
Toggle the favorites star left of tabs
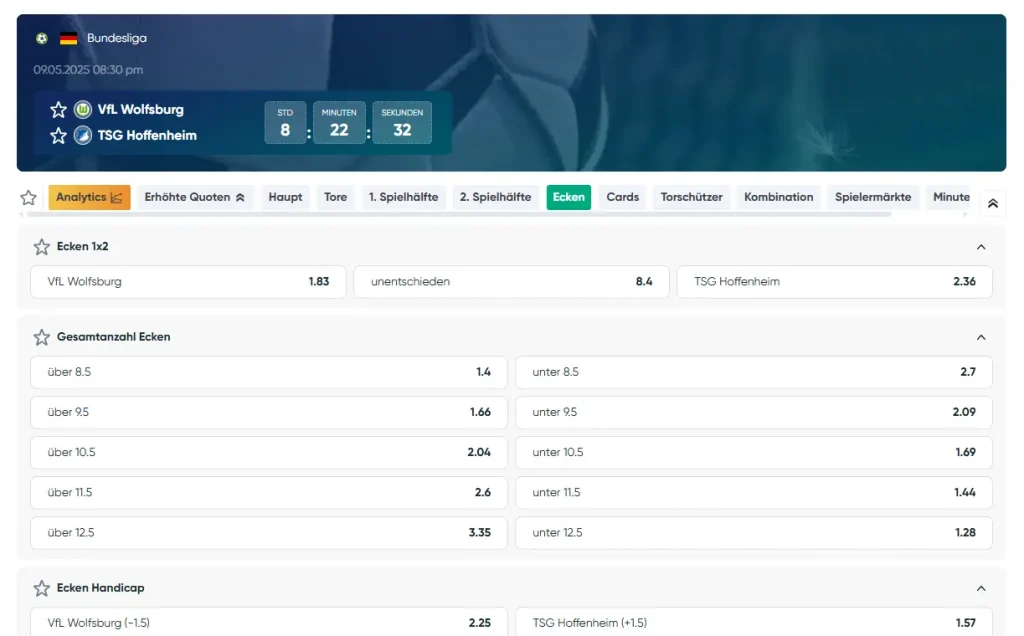point(28,198)
